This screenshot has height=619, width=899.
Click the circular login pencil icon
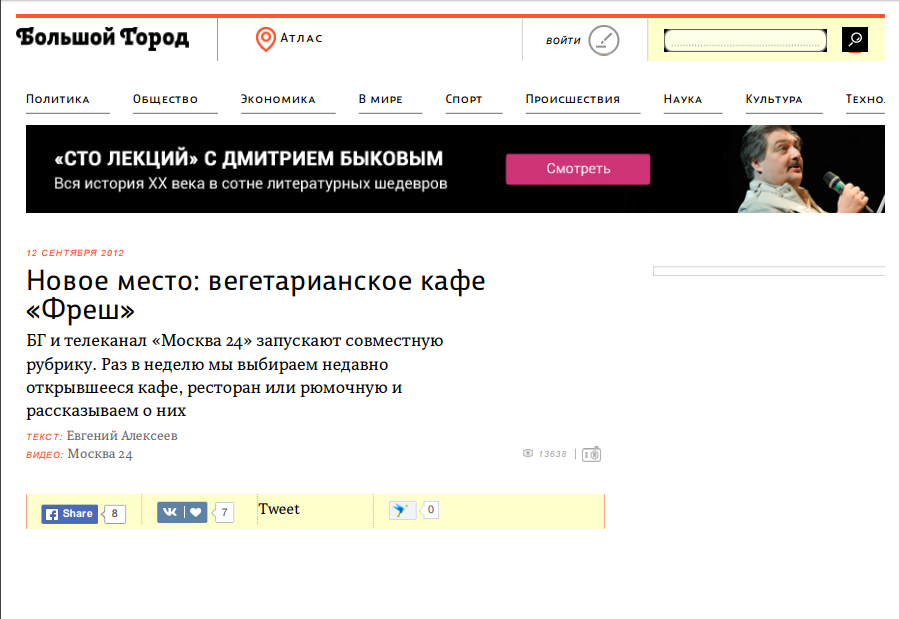click(x=604, y=40)
